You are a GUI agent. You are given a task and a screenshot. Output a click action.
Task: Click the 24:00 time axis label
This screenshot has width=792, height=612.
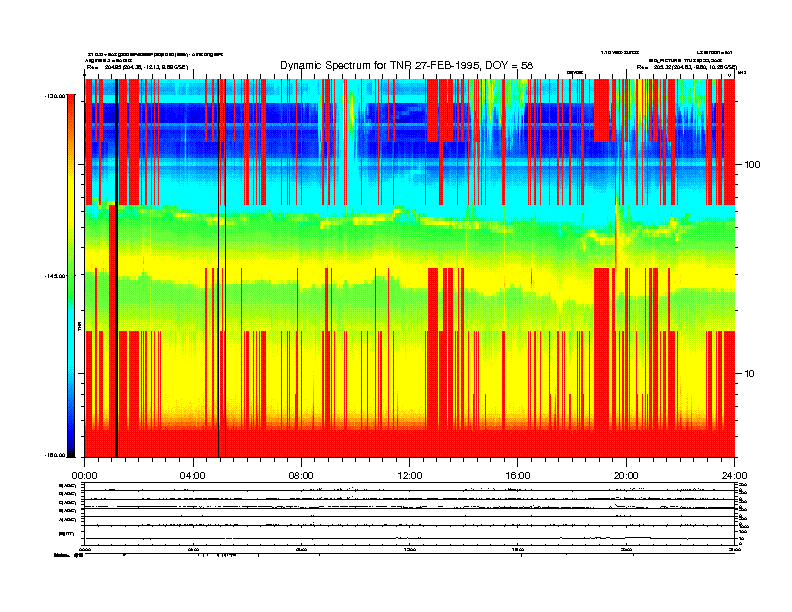pos(734,463)
